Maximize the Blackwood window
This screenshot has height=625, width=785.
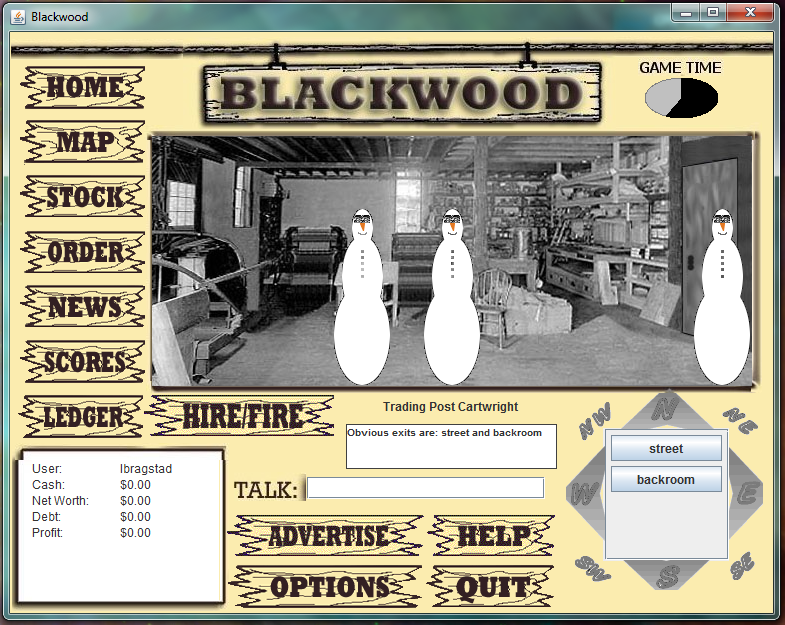pos(713,13)
